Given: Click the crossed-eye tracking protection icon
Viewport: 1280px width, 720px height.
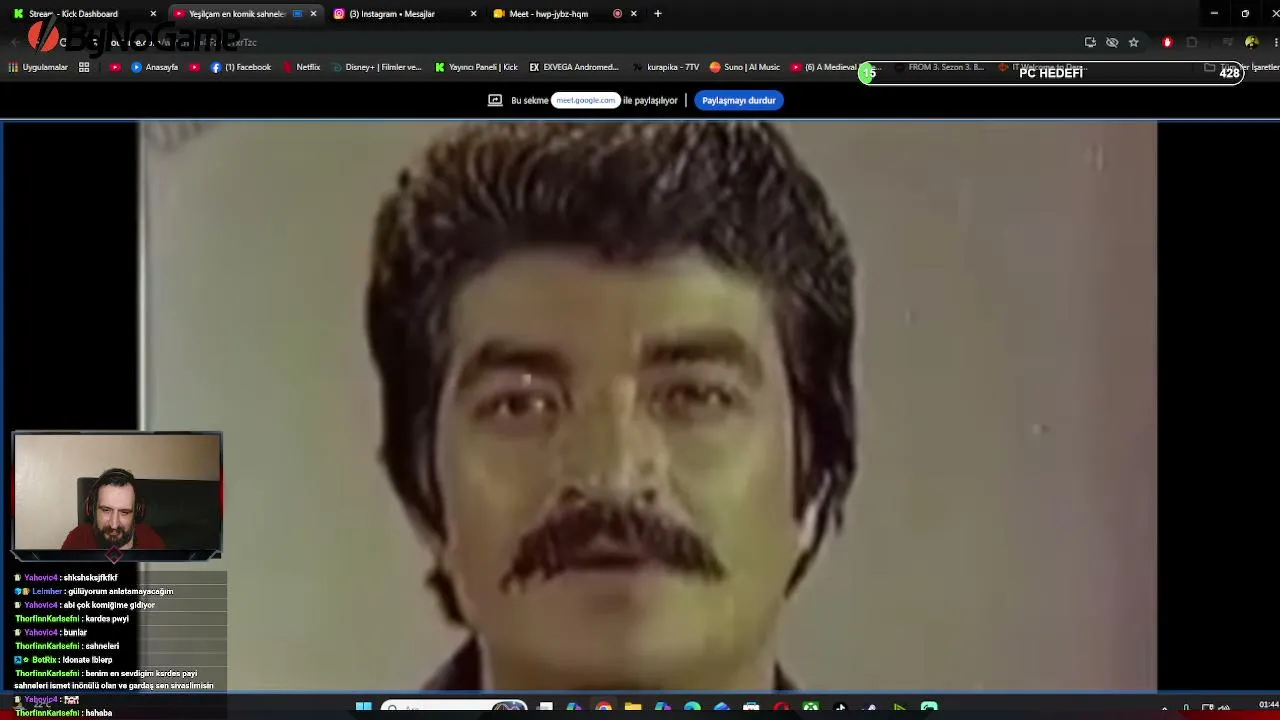Looking at the screenshot, I should pyautogui.click(x=1112, y=42).
